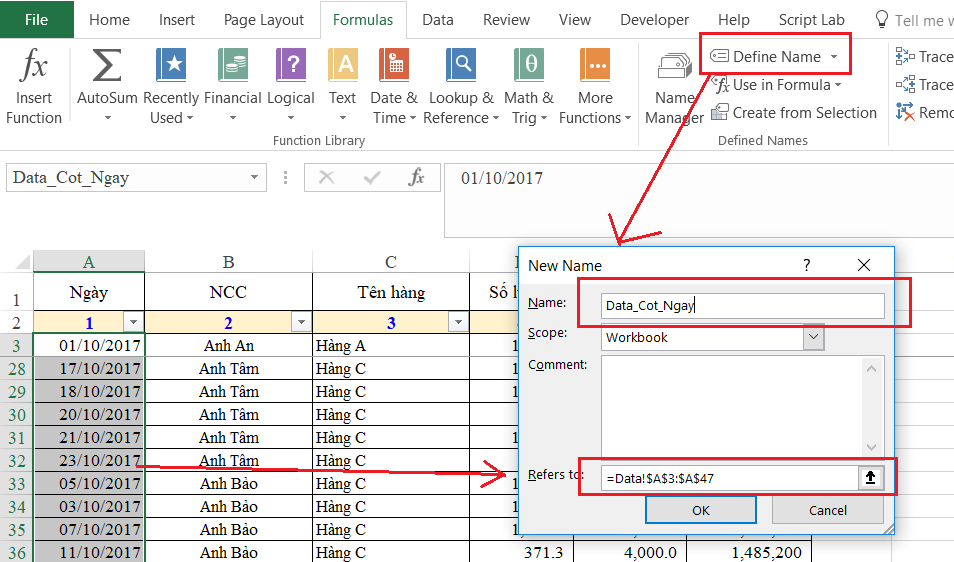Click the collapse dialog button in Refers to
954x562 pixels.
pyautogui.click(x=871, y=478)
